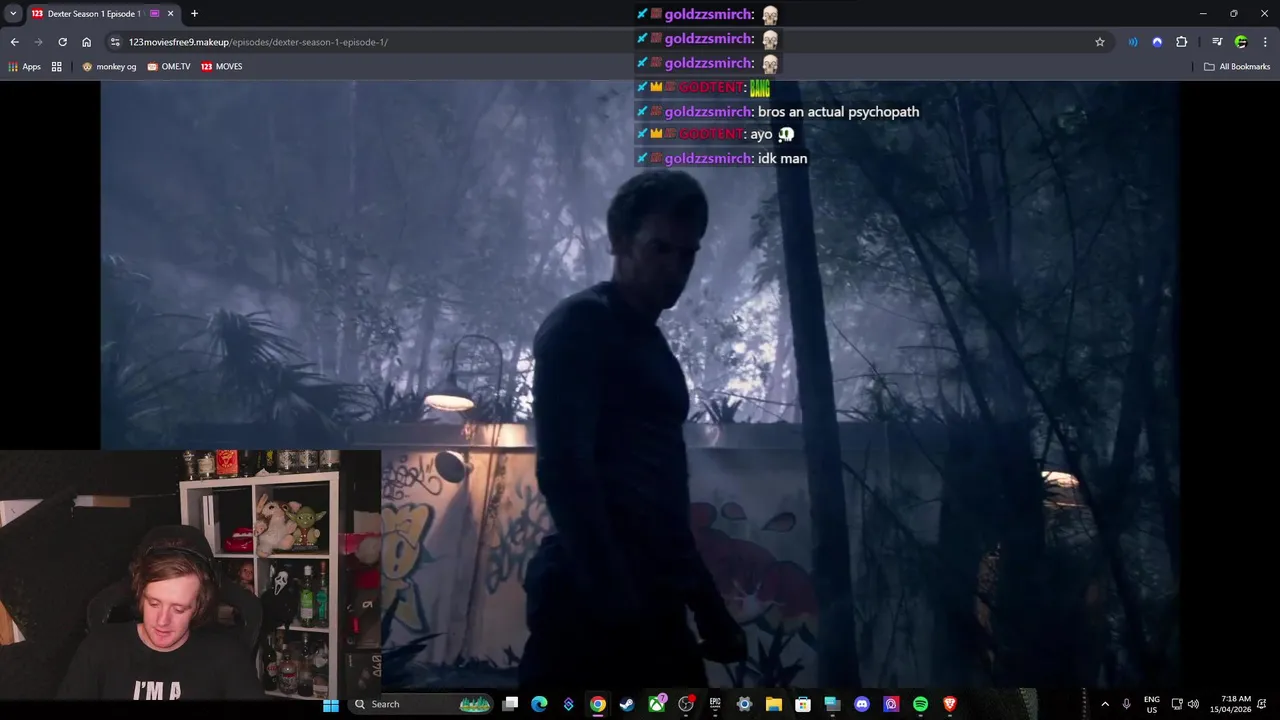
Task: Open the All Bookmarks folder
Action: pyautogui.click(x=1237, y=67)
